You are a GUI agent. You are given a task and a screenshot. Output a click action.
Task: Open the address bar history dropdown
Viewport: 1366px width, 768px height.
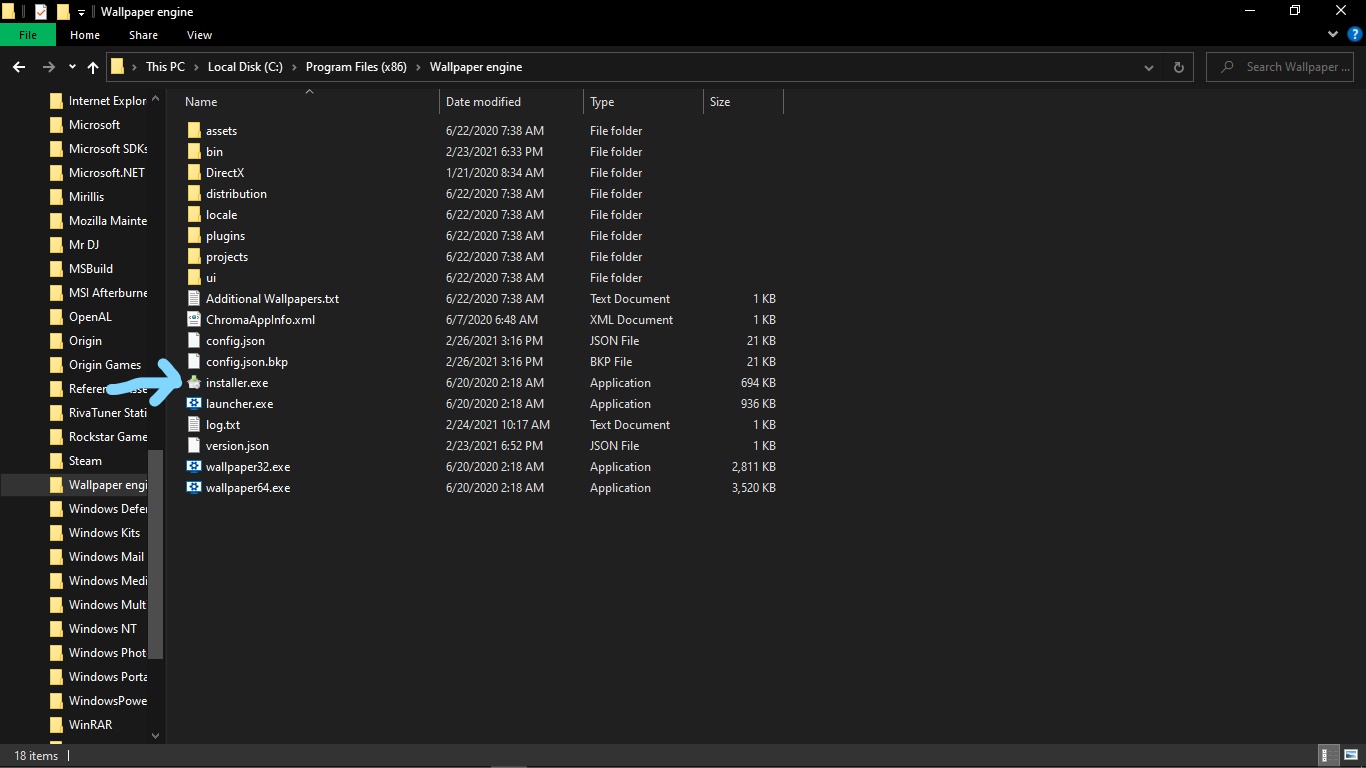click(1148, 67)
